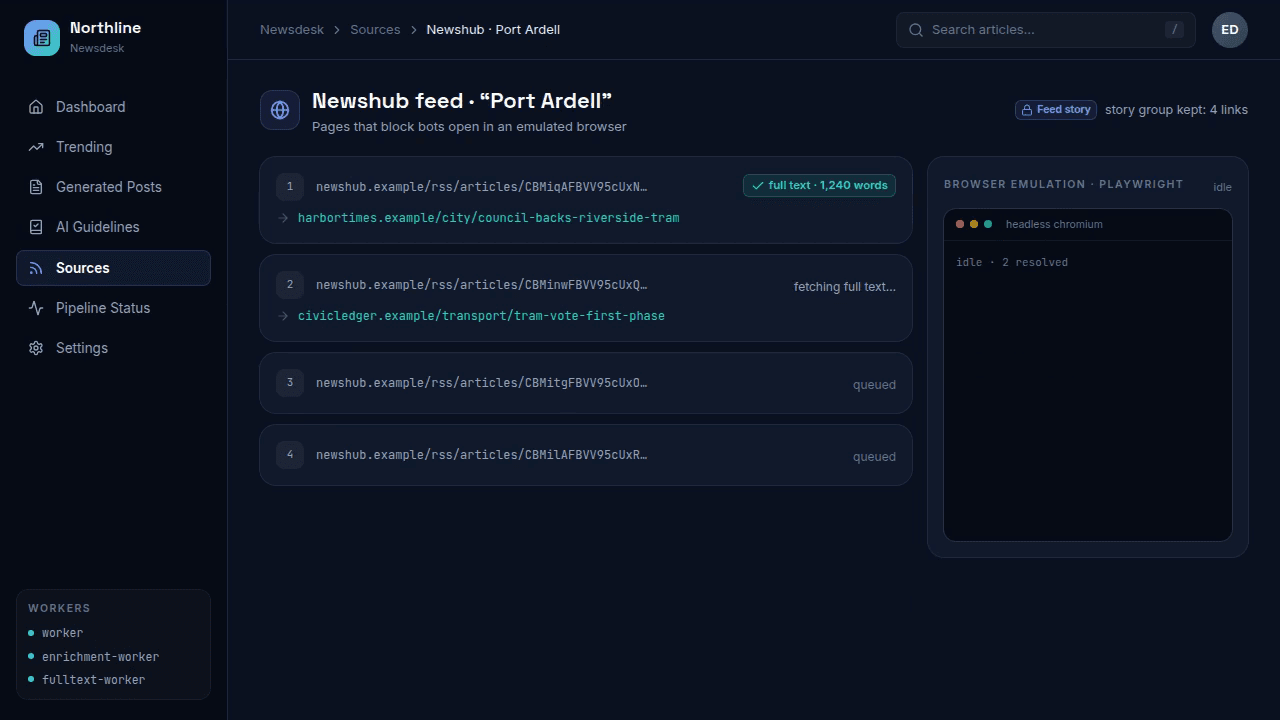Click the Sources RSS icon

[x=36, y=268]
